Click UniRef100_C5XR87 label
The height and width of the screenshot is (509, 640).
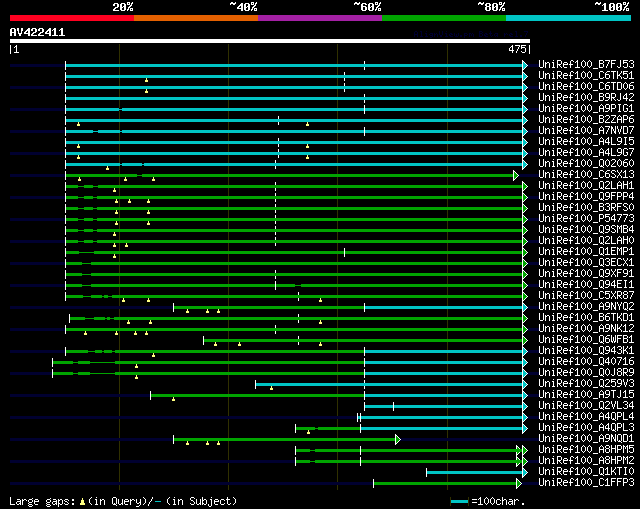tap(586, 296)
